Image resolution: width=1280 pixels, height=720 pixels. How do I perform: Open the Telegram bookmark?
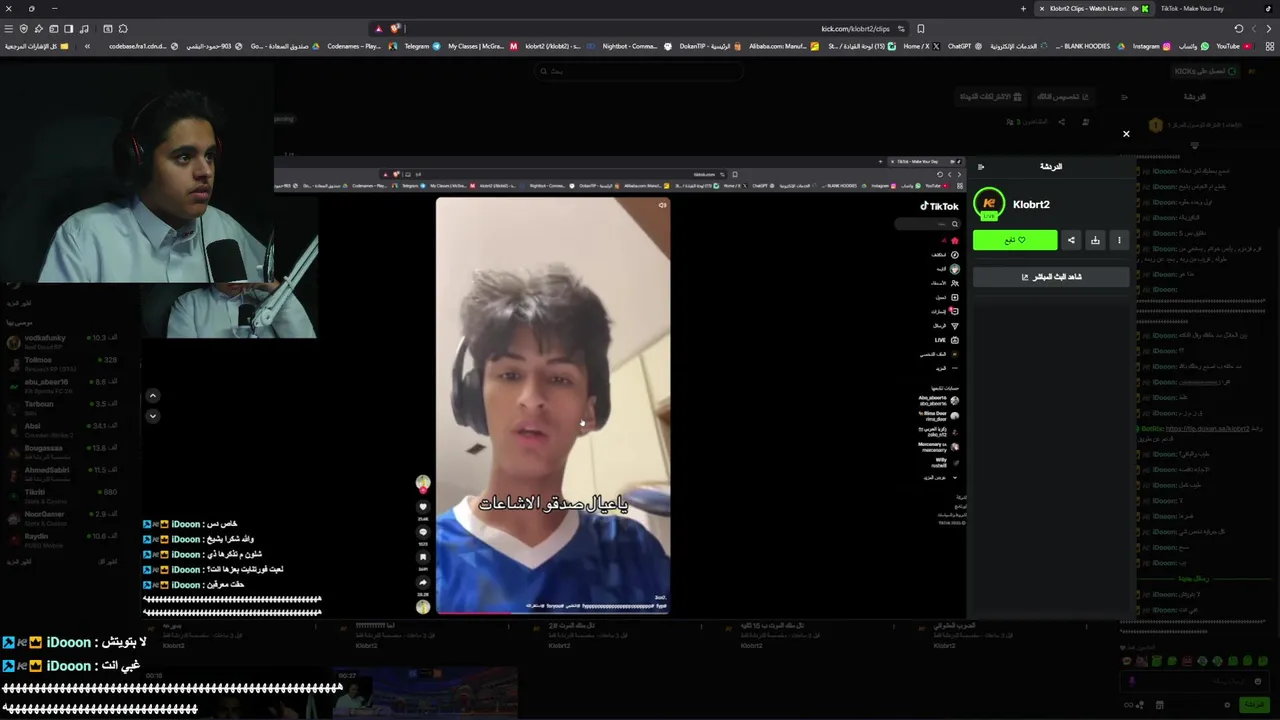click(422, 46)
